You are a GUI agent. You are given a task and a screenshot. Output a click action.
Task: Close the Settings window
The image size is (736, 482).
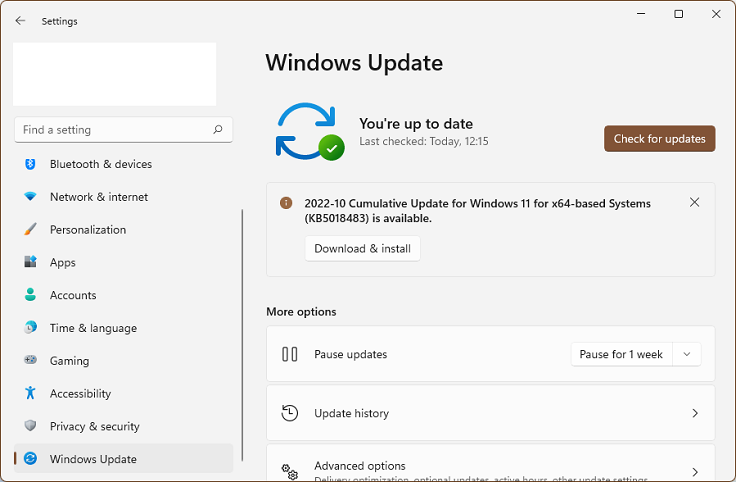[716, 14]
